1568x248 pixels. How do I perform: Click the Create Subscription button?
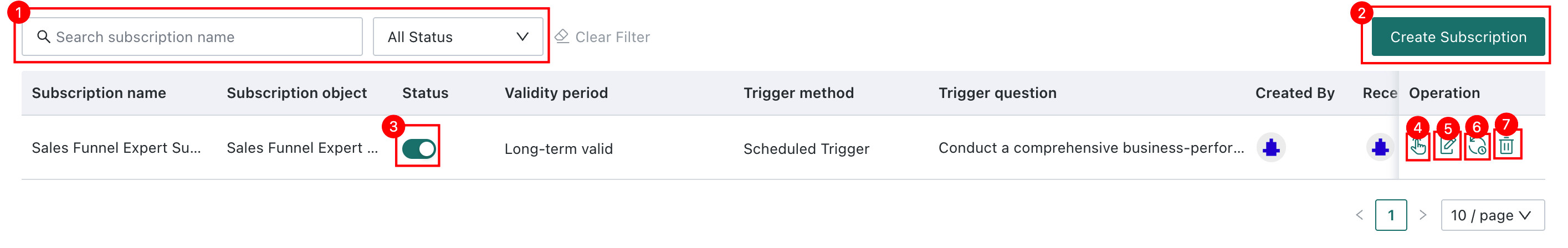(1458, 37)
